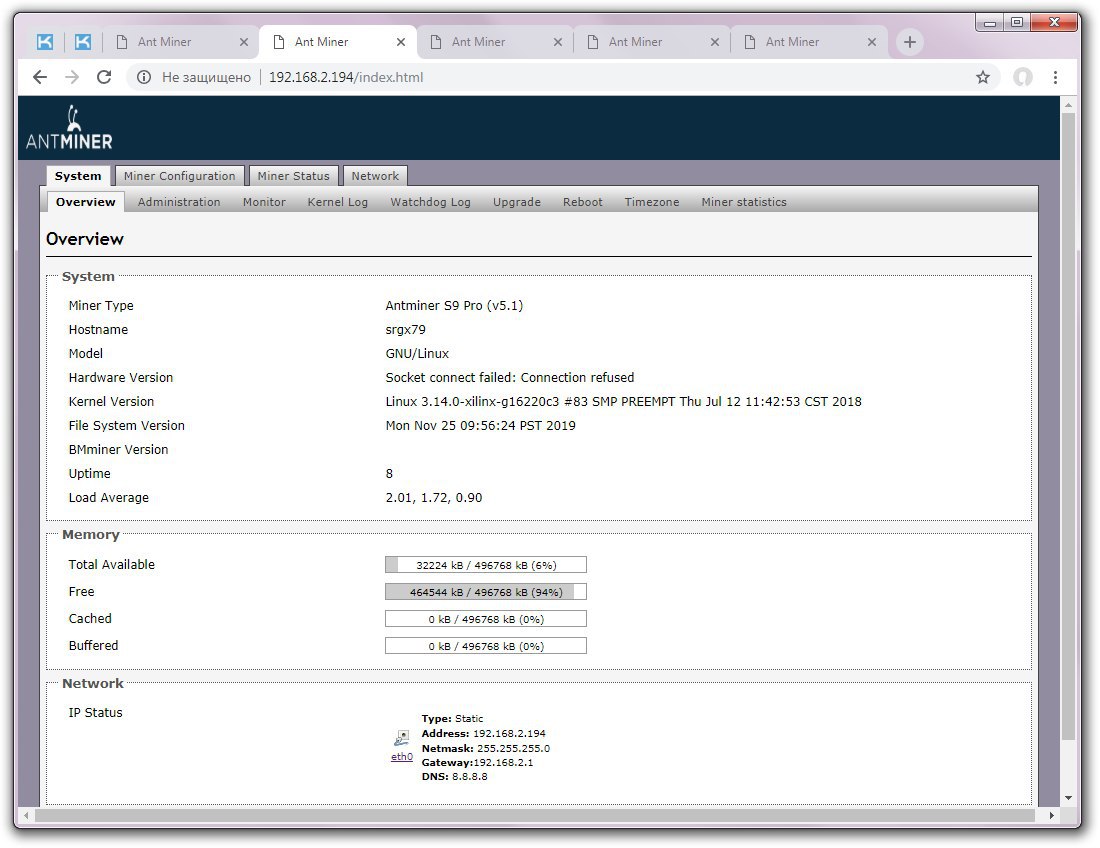Click the first pinned K tab
The height and width of the screenshot is (848, 1100).
(45, 42)
